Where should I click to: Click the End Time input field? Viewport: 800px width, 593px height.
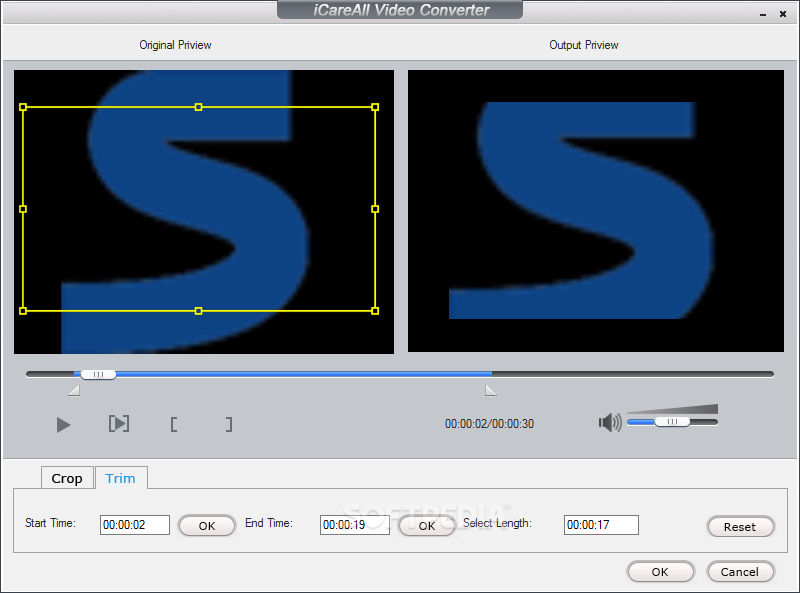click(x=355, y=525)
